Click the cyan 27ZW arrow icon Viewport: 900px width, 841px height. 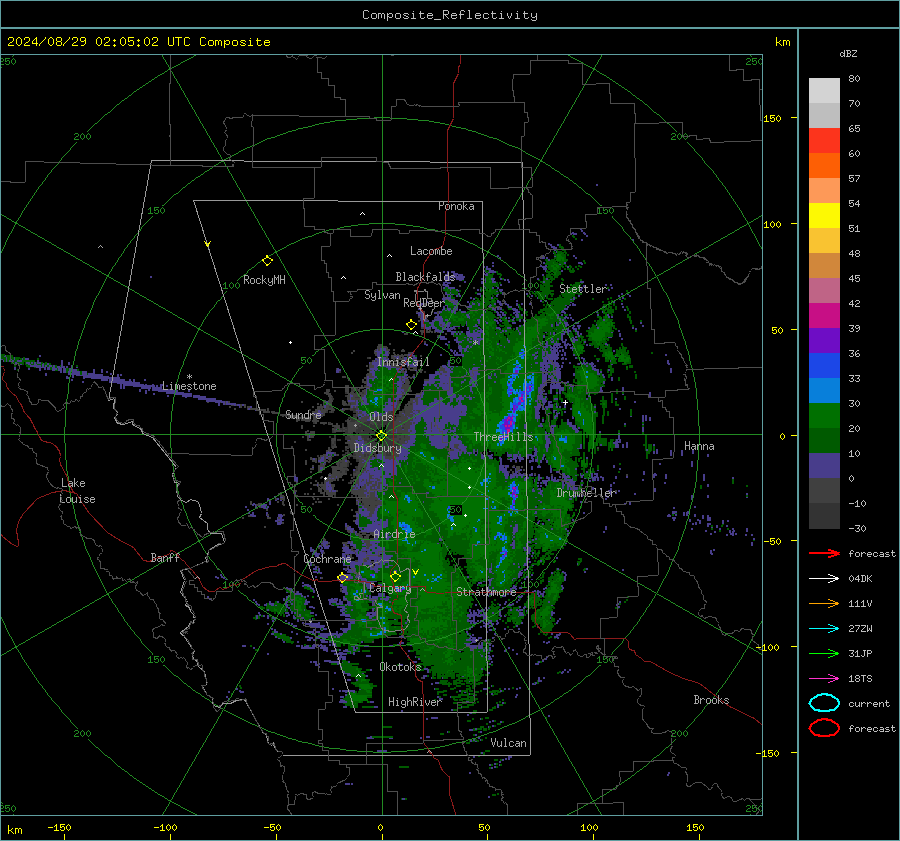824,629
